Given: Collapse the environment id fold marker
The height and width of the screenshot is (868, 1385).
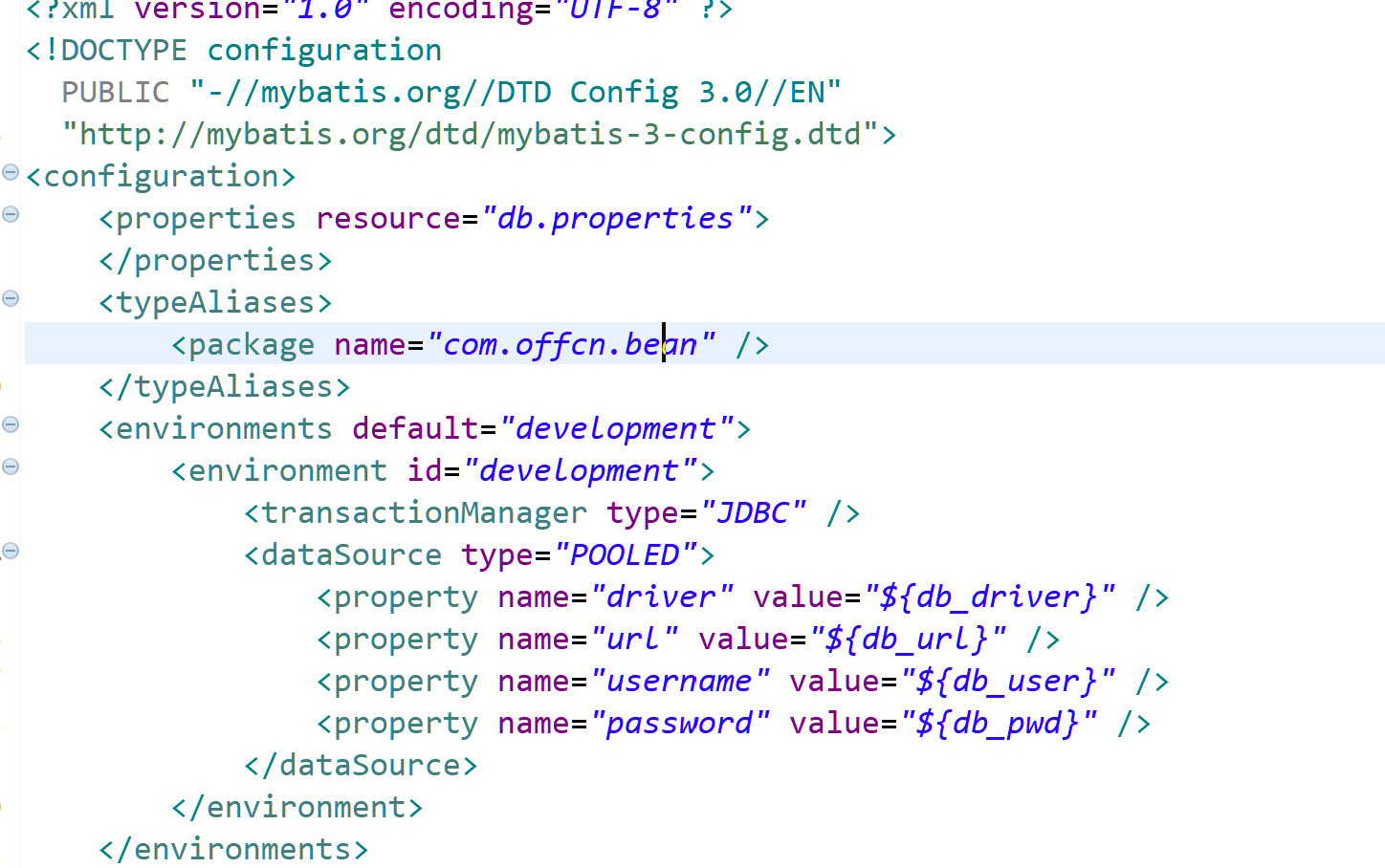Looking at the screenshot, I should click(11, 467).
